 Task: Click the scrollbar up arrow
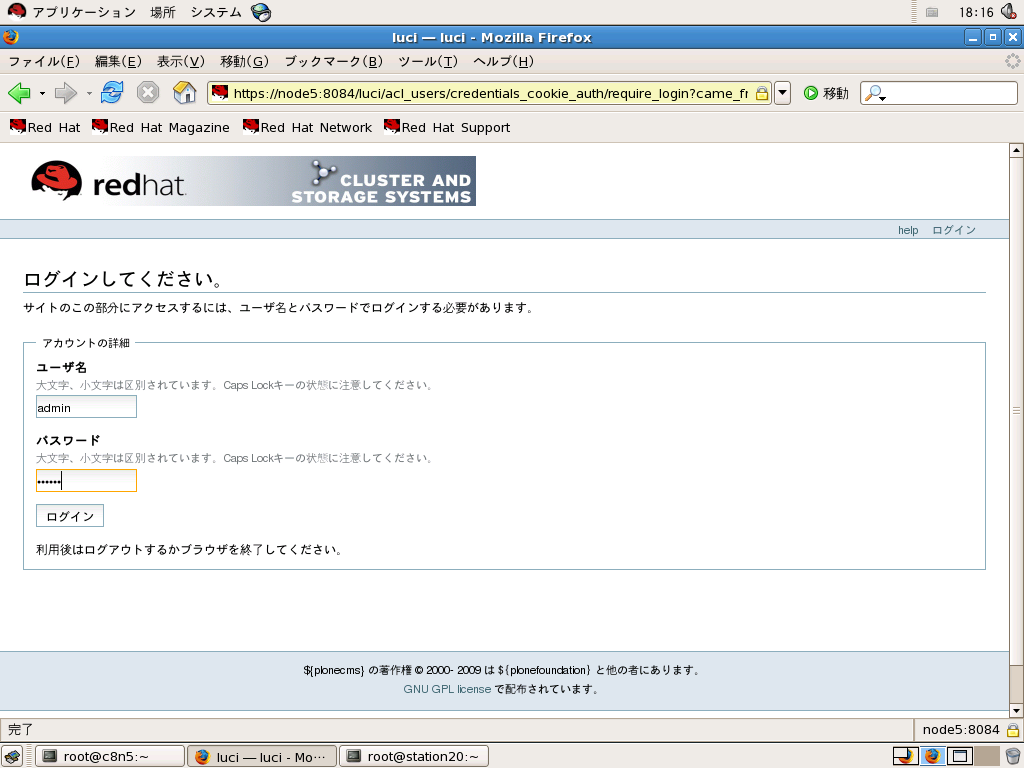(x=1016, y=150)
